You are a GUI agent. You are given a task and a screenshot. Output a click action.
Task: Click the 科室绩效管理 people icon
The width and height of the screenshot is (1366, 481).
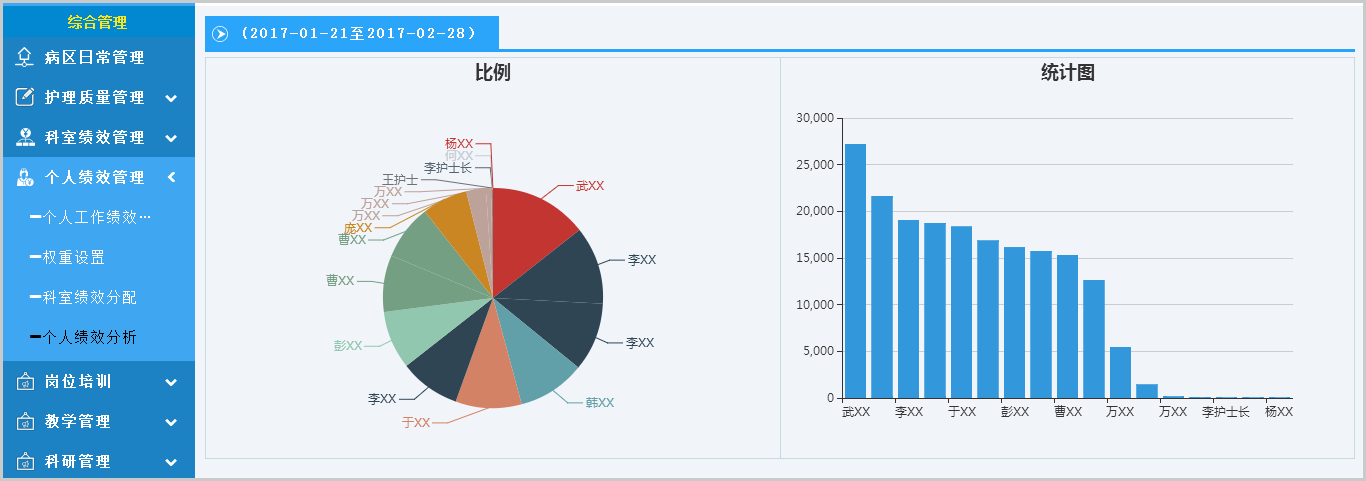(x=25, y=138)
